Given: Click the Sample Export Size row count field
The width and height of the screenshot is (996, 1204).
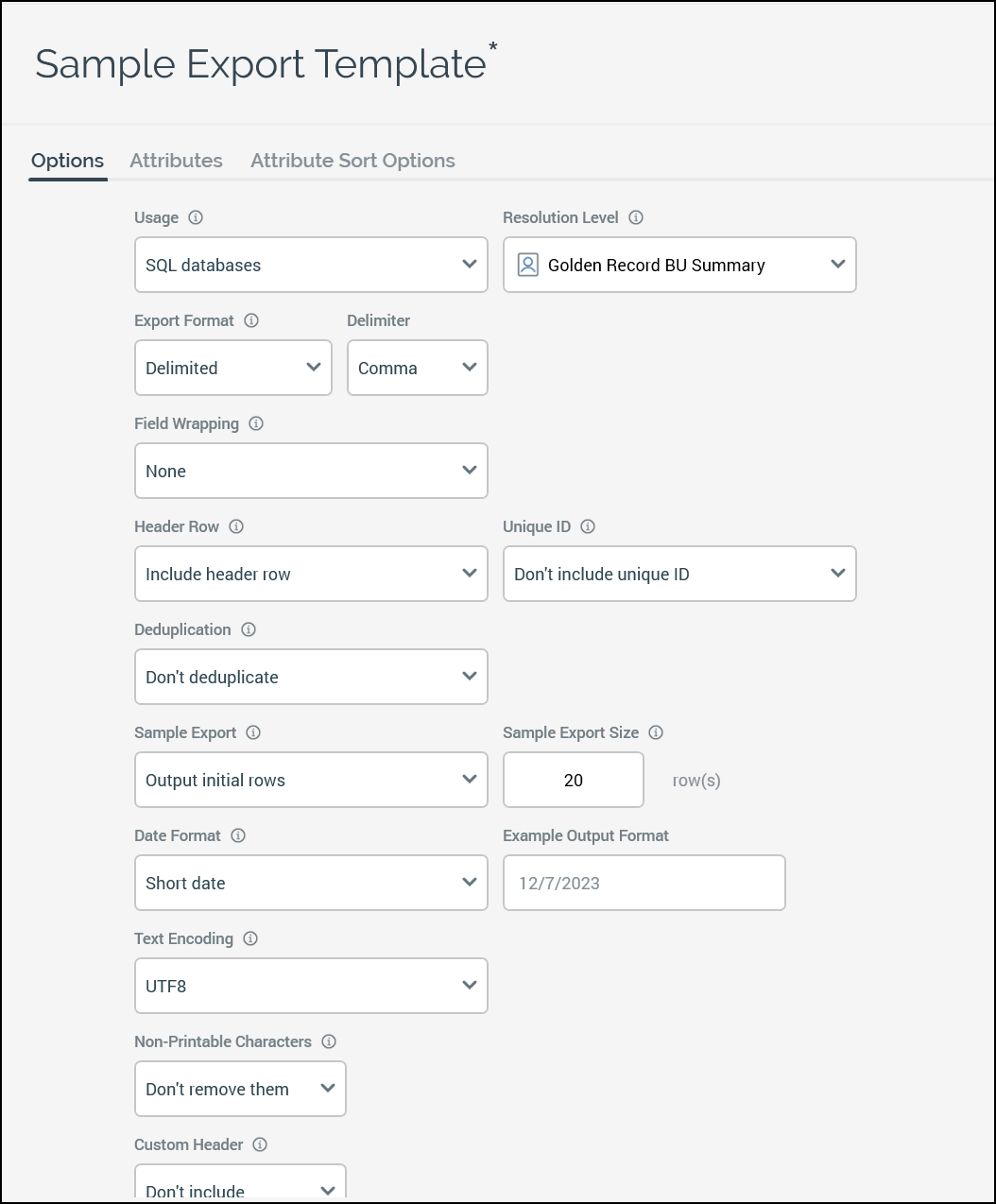Looking at the screenshot, I should [x=574, y=780].
